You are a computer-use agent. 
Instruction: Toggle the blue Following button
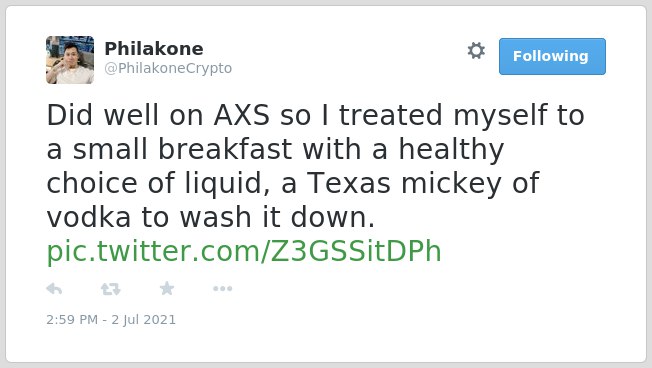(552, 57)
